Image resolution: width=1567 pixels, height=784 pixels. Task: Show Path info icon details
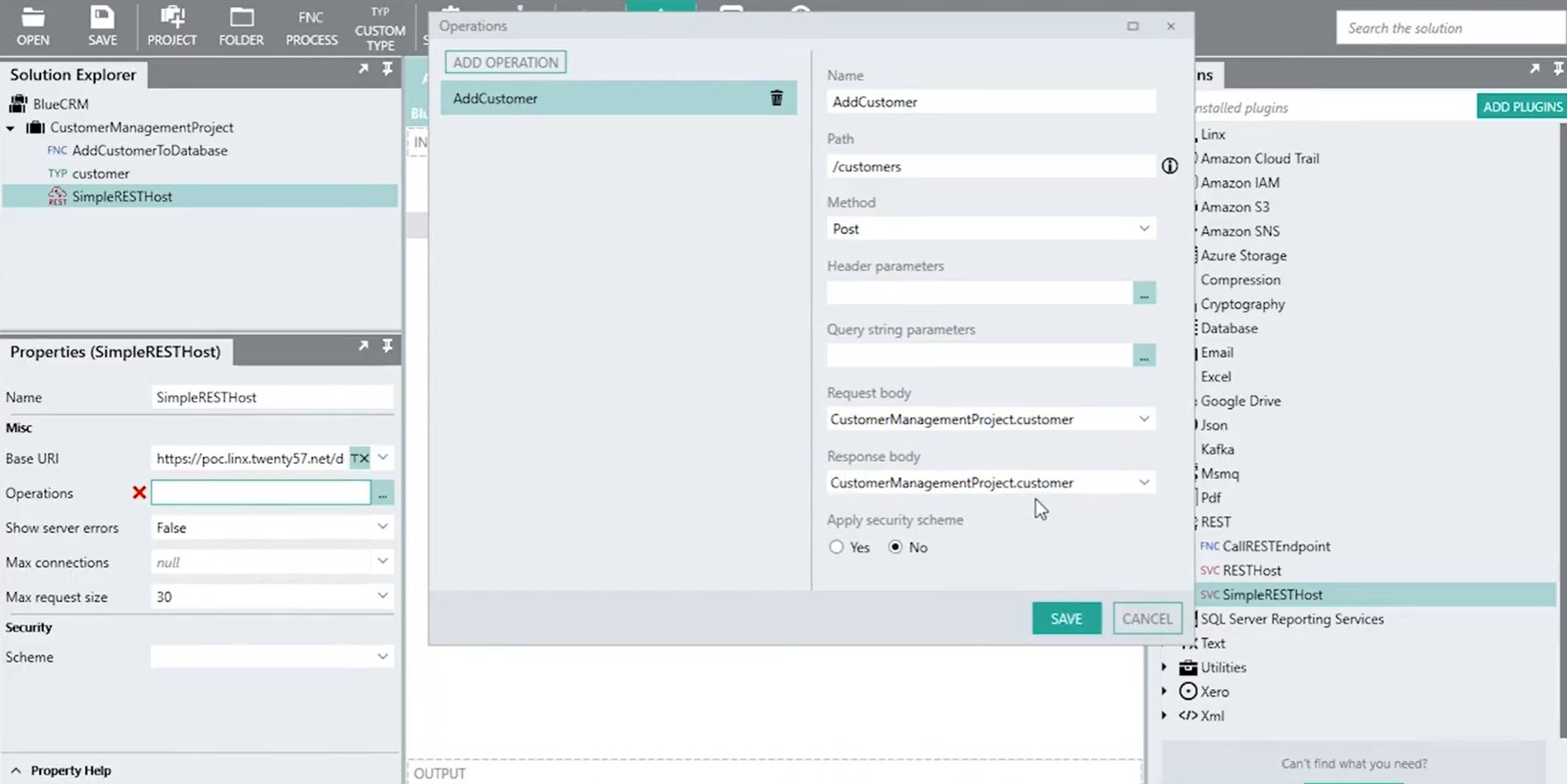tap(1170, 166)
